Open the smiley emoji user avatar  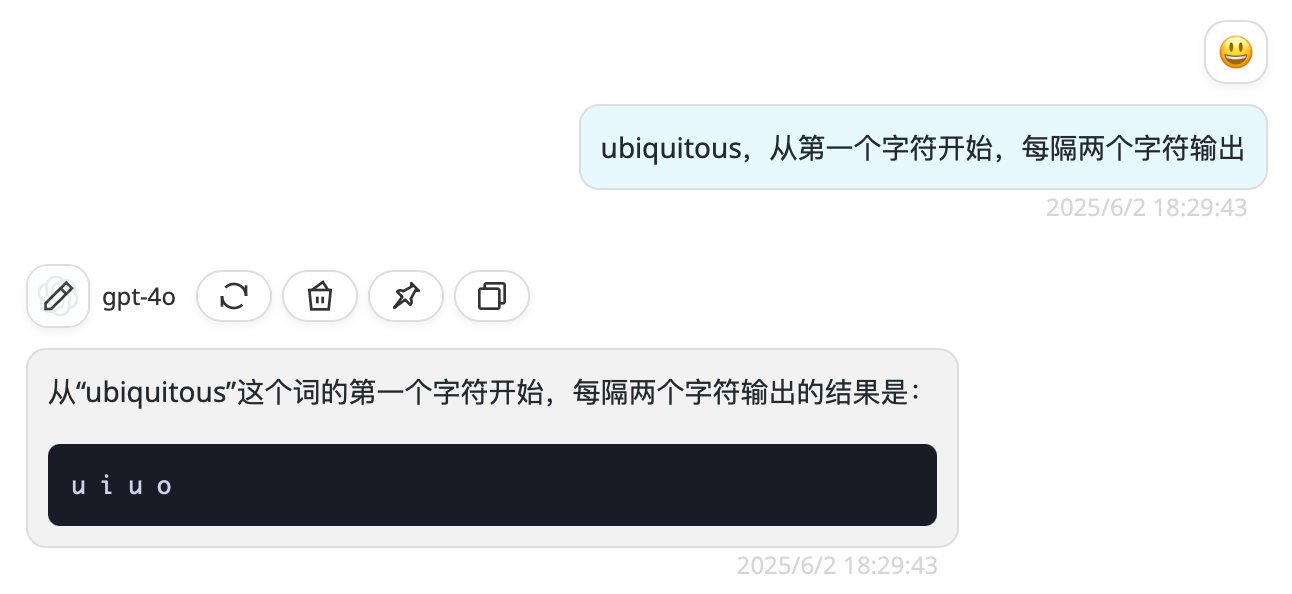(x=1236, y=51)
